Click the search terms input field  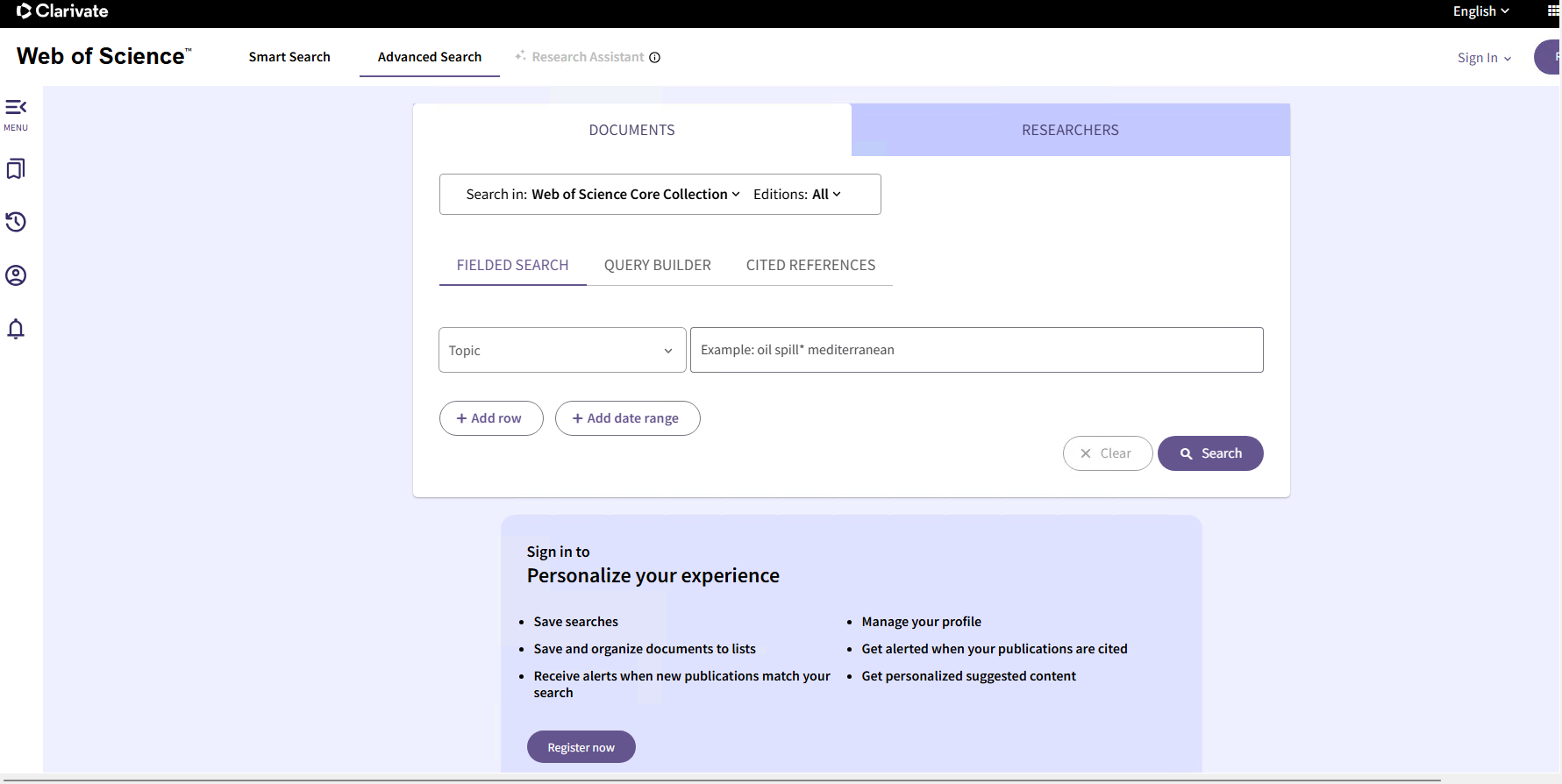tap(977, 350)
